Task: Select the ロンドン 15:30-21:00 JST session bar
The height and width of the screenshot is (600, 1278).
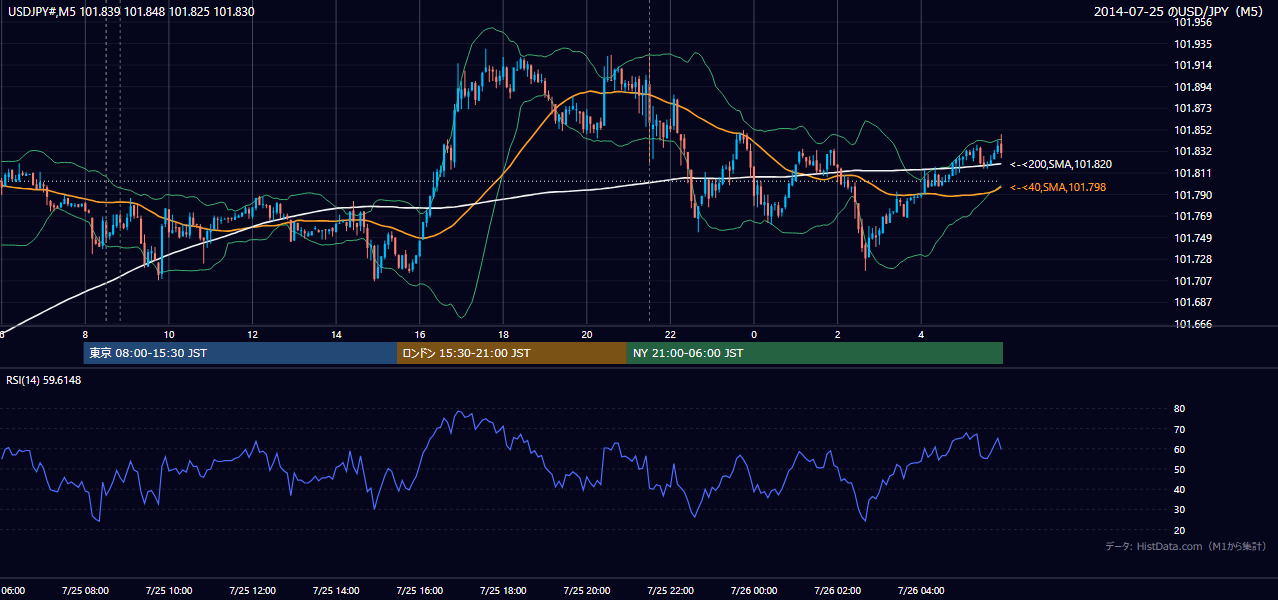Action: 512,353
